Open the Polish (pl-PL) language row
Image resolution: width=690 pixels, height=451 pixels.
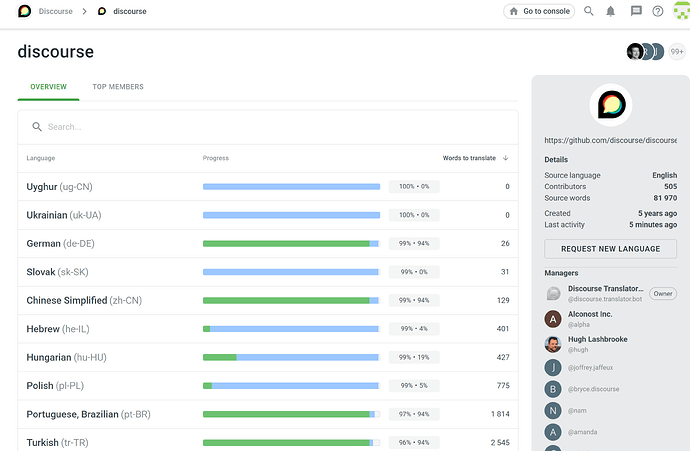point(268,386)
